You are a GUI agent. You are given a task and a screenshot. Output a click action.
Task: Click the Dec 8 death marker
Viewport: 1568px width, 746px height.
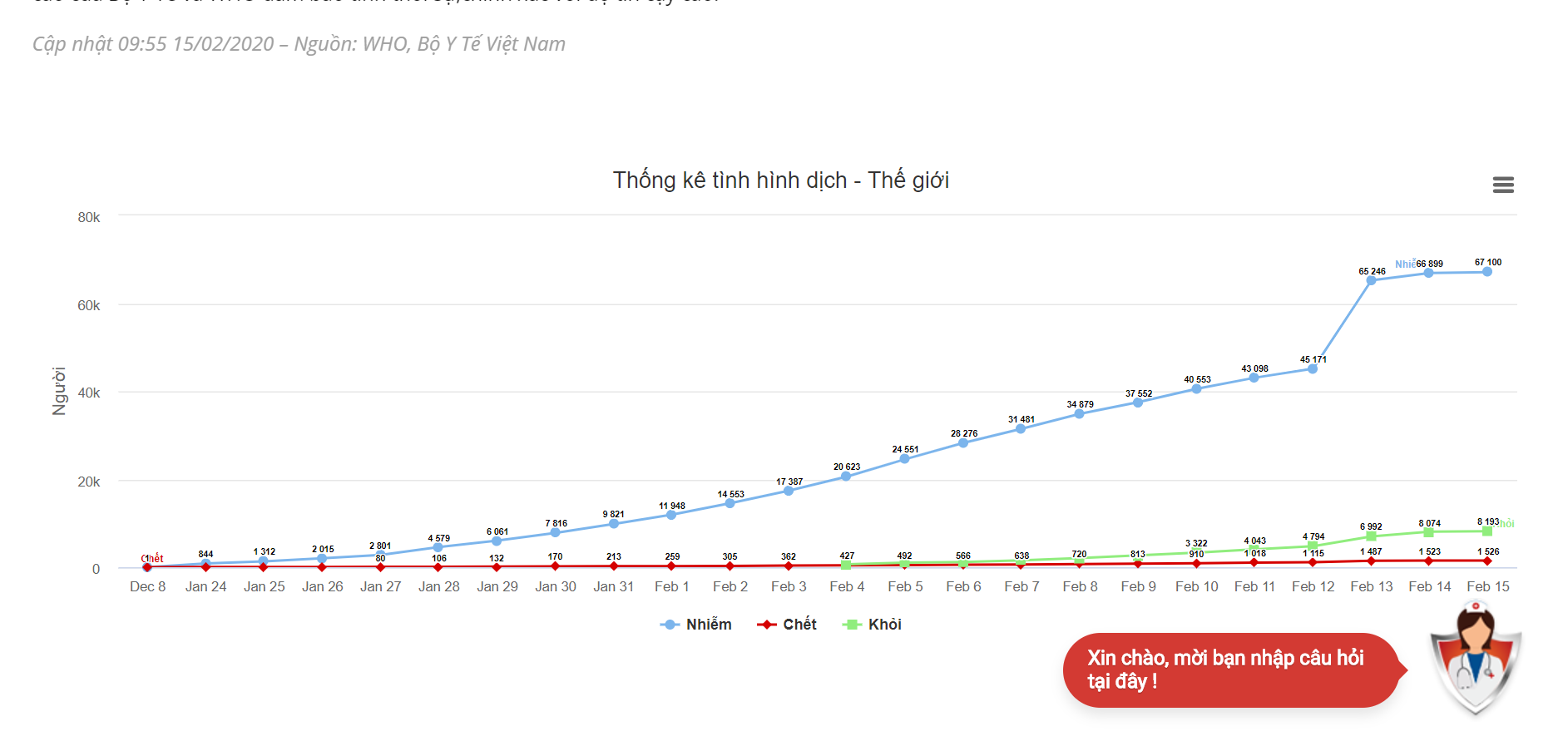147,567
